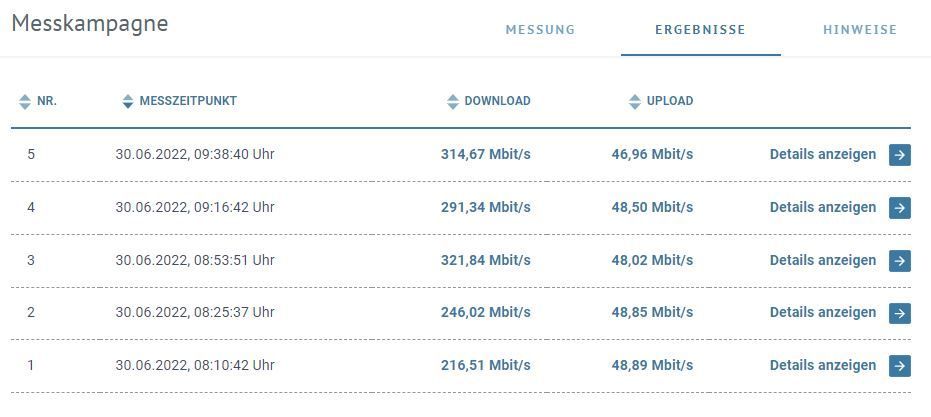
Task: Sort by the Upload column header
Action: 669,101
